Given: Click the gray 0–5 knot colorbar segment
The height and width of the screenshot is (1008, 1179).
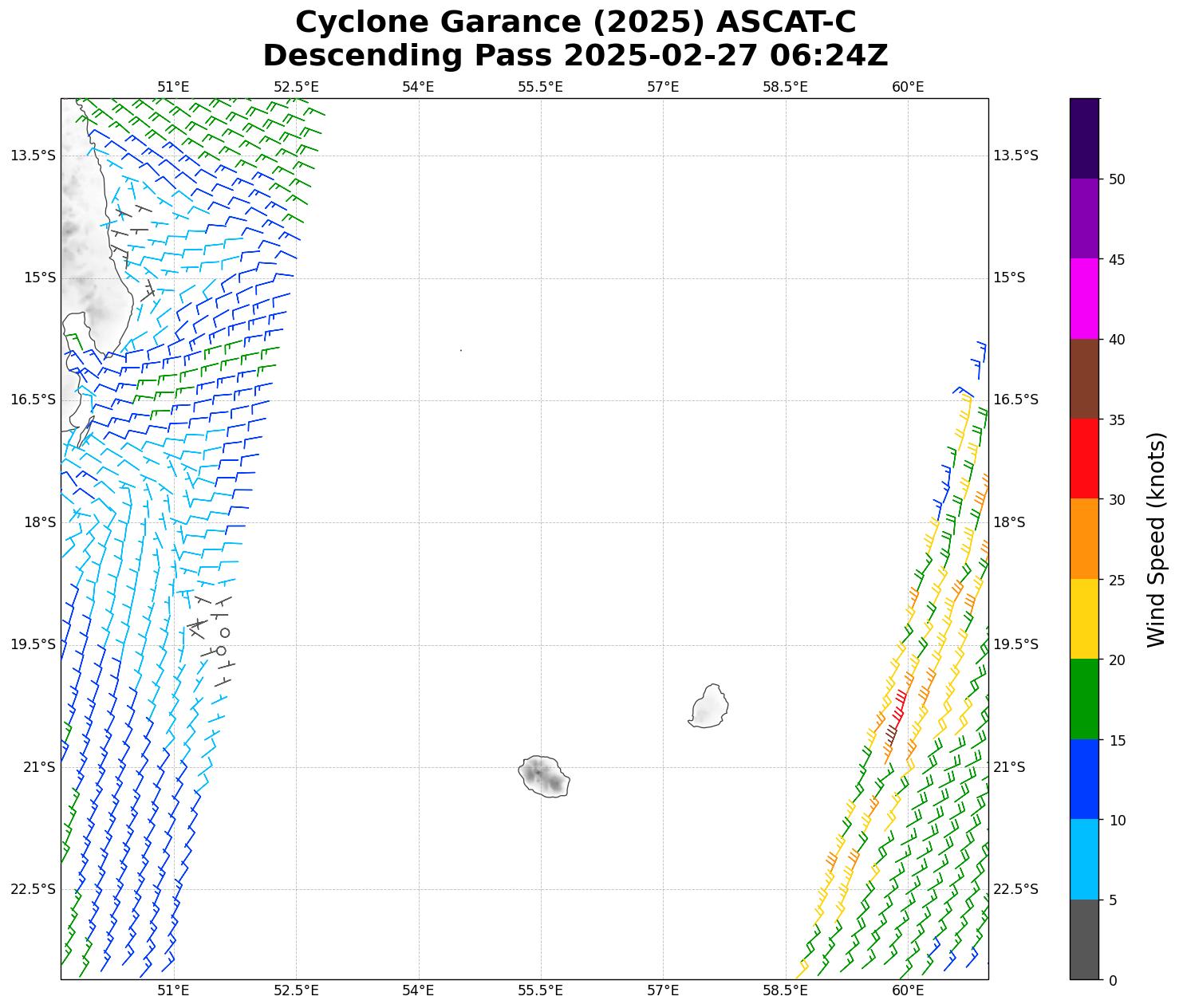Looking at the screenshot, I should pyautogui.click(x=1084, y=939).
